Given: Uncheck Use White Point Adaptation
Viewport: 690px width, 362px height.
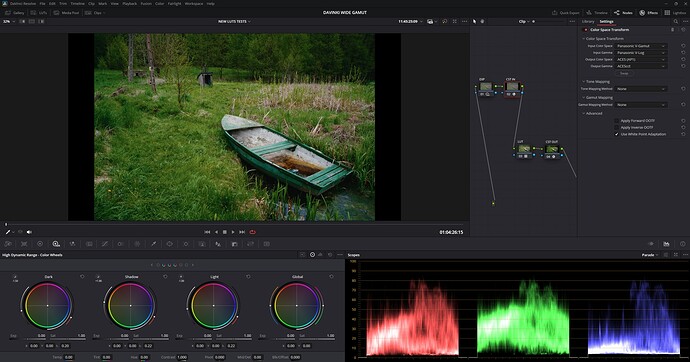Looking at the screenshot, I should pos(617,134).
